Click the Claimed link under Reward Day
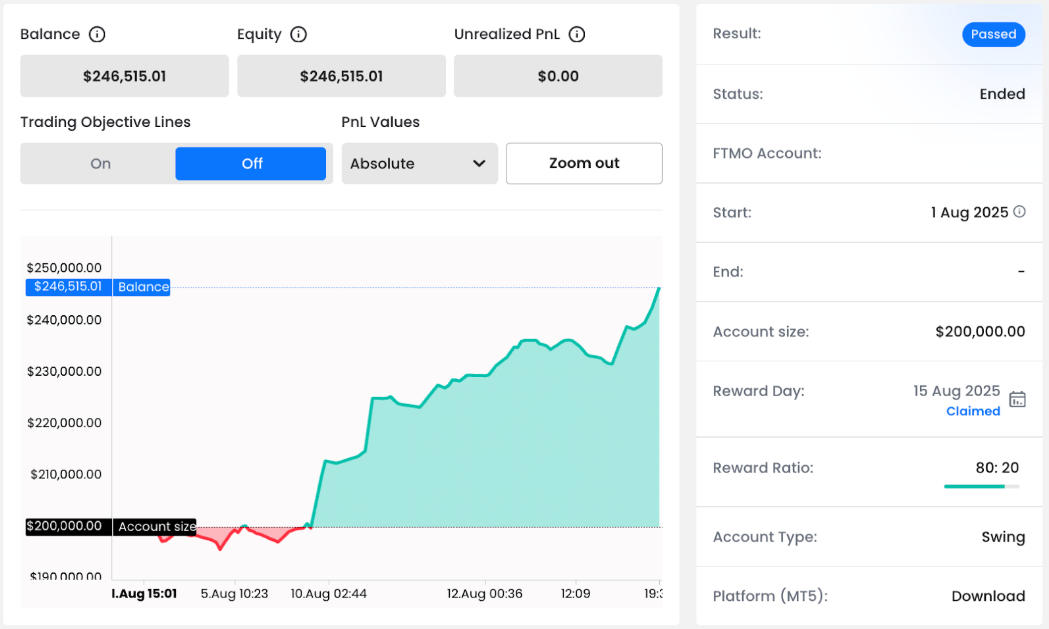 (x=972, y=410)
